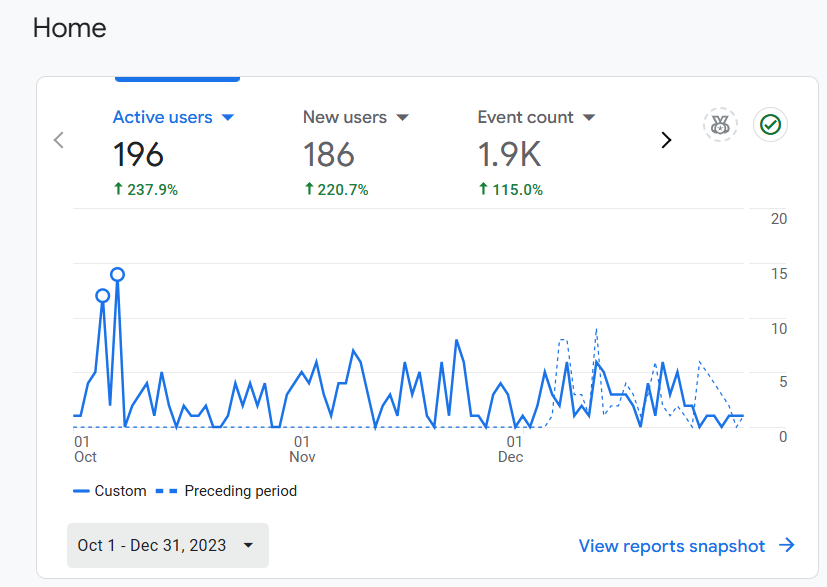Open the medal insights icon
Image resolution: width=827 pixels, height=587 pixels.
click(720, 125)
